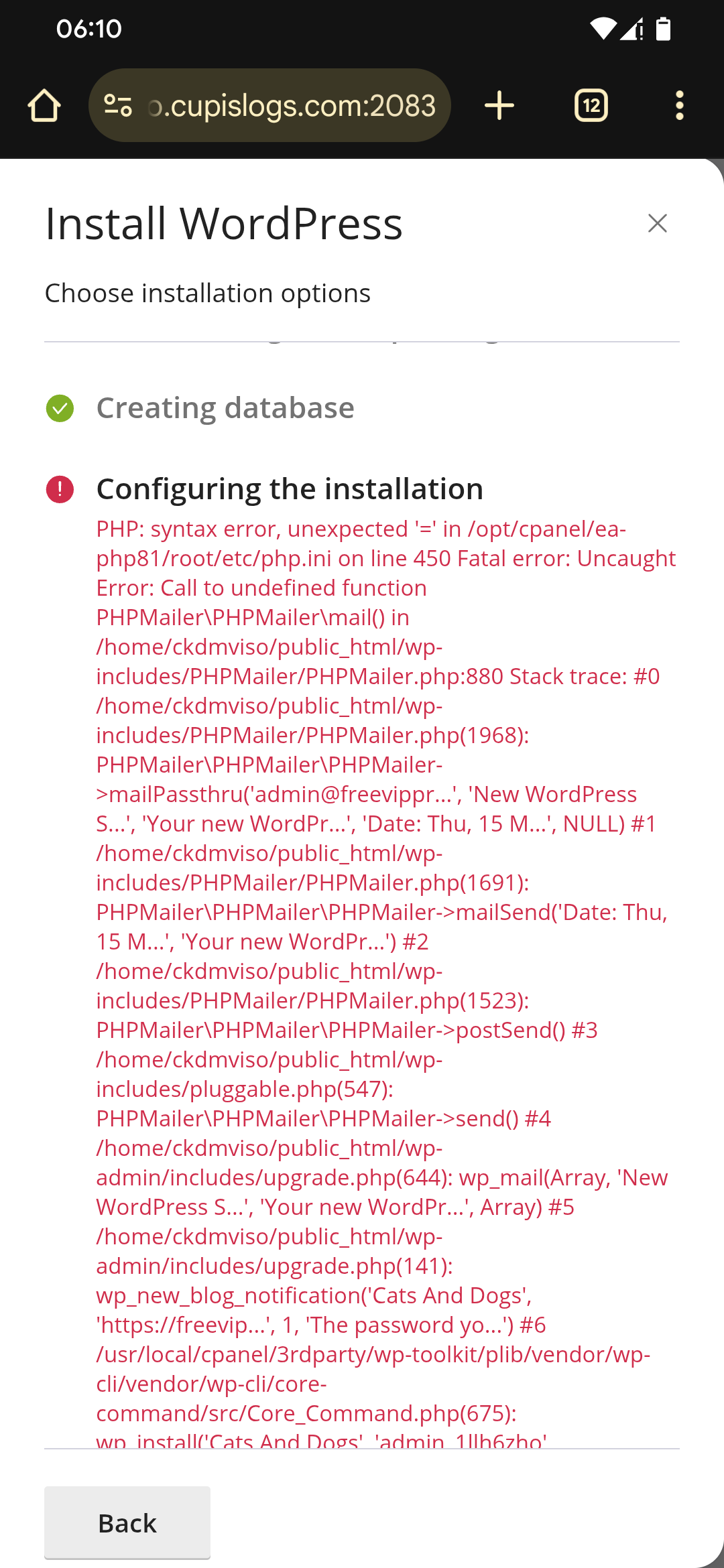The width and height of the screenshot is (724, 1568).
Task: Open the browser three-dot overflow menu
Action: pos(680,106)
